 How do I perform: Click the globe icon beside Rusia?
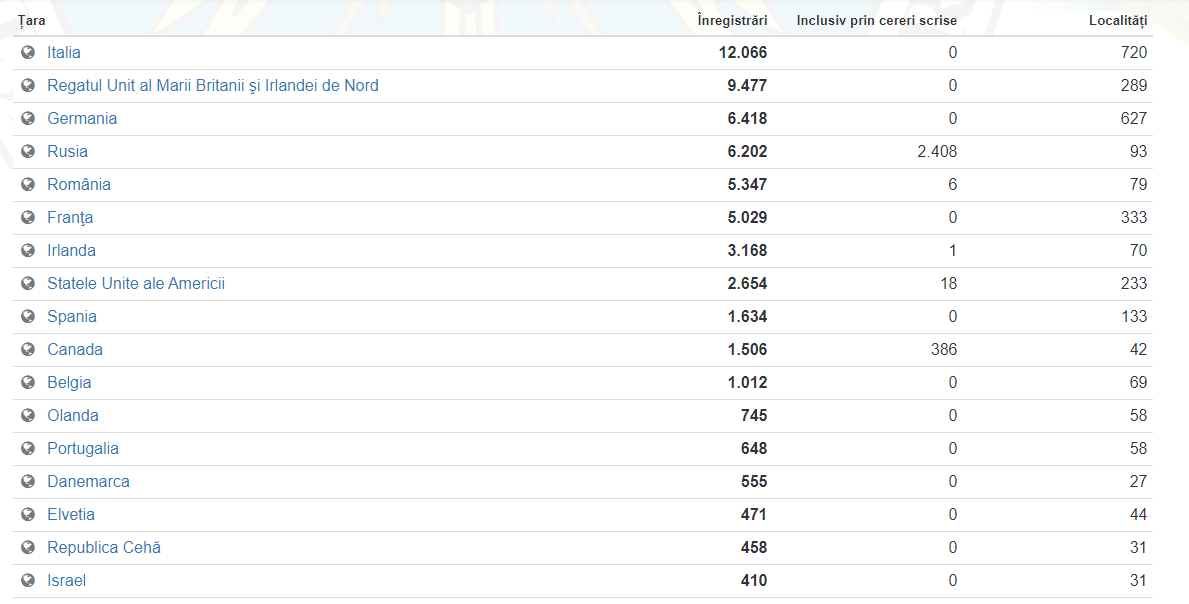pos(28,151)
